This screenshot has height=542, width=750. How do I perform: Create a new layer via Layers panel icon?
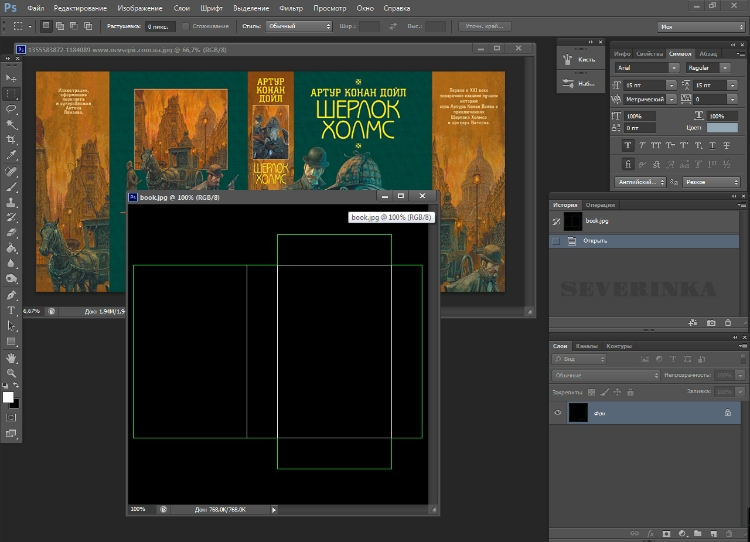pyautogui.click(x=714, y=534)
